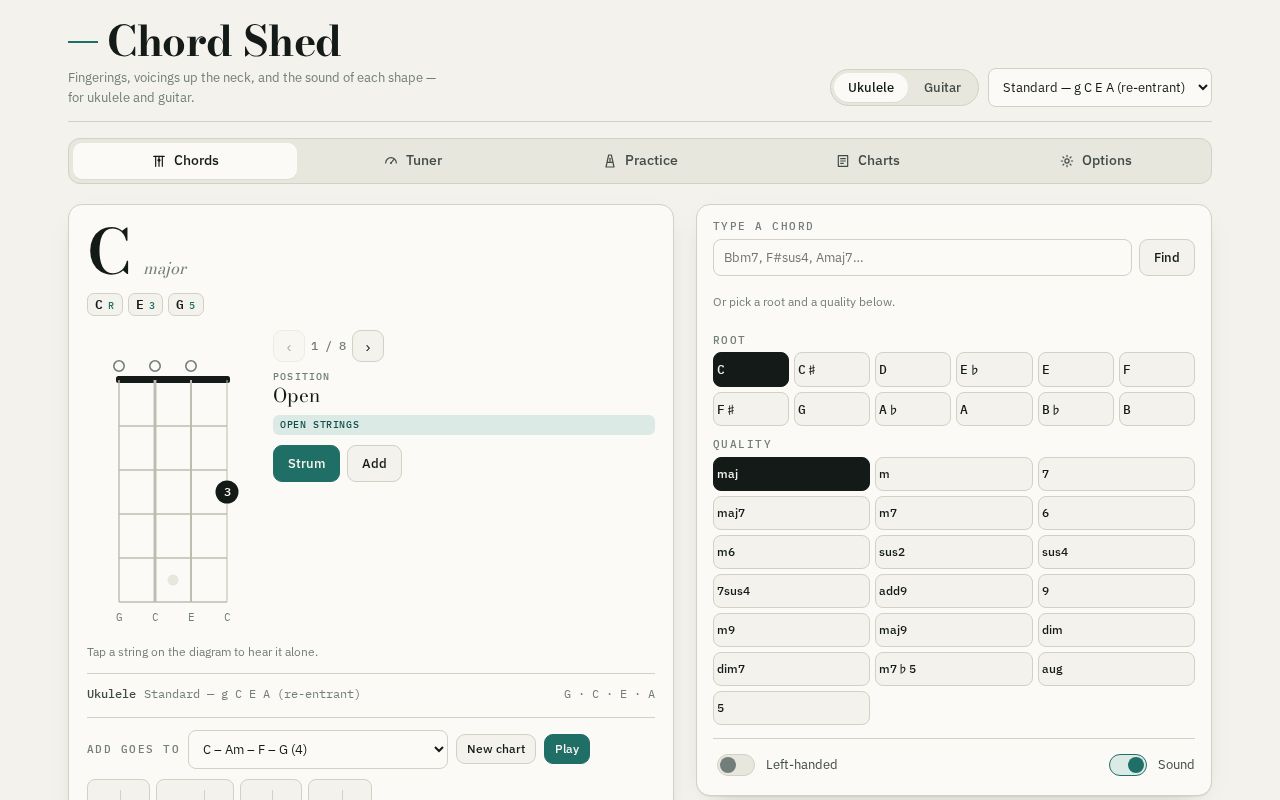Viewport: 1280px width, 800px height.
Task: Create a New chart
Action: point(496,749)
